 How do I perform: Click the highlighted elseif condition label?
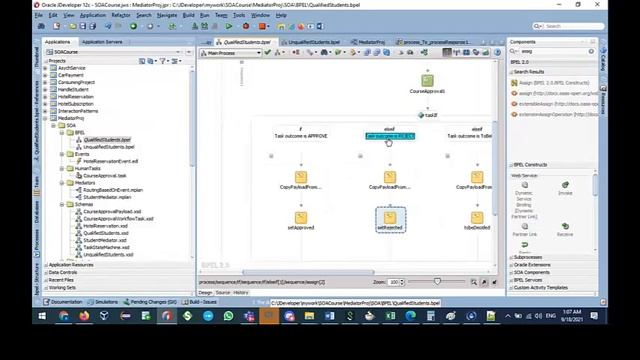tap(390, 136)
